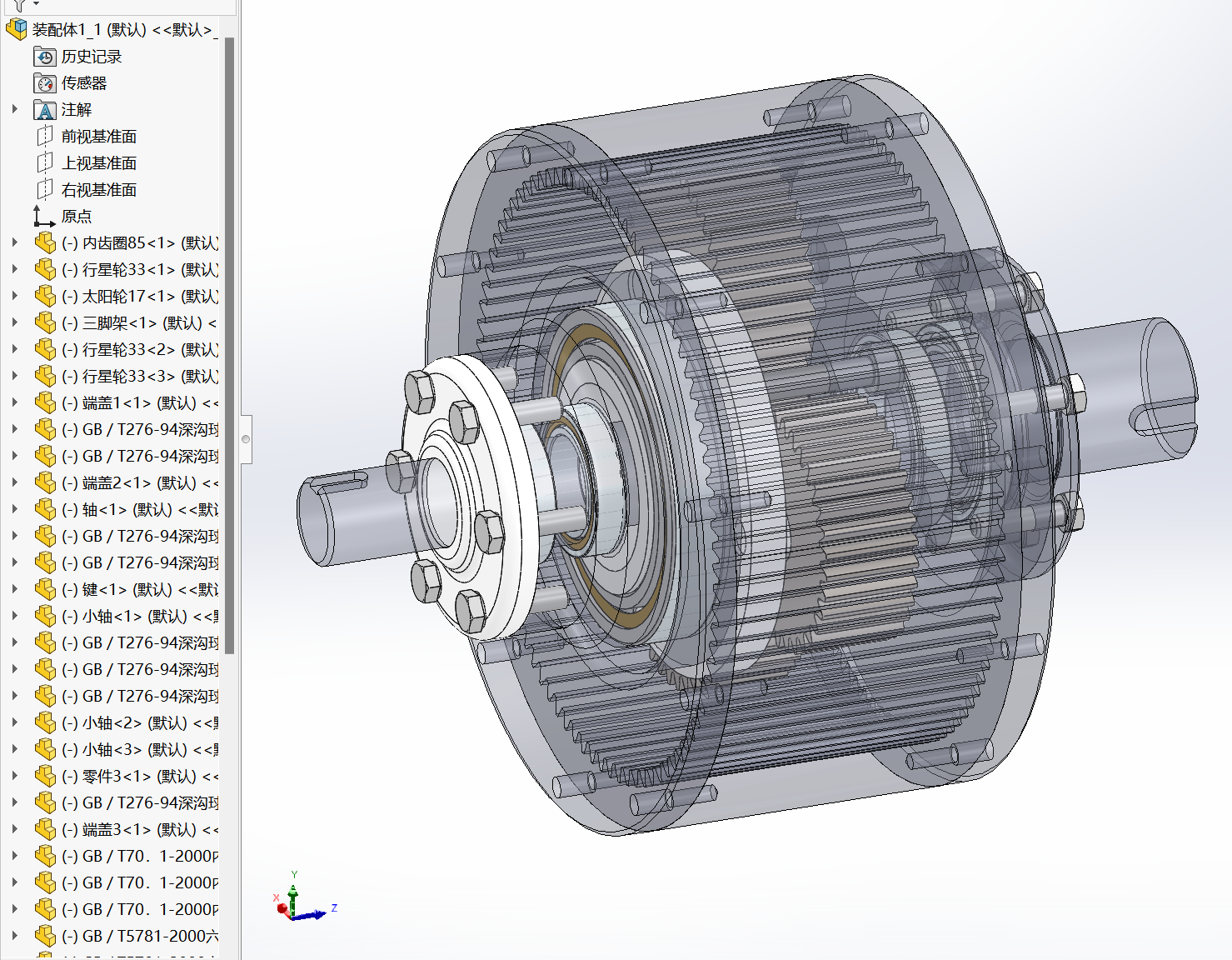This screenshot has height=960, width=1232.
Task: Click the 内齿圈85<1> part icon
Action: coord(45,243)
